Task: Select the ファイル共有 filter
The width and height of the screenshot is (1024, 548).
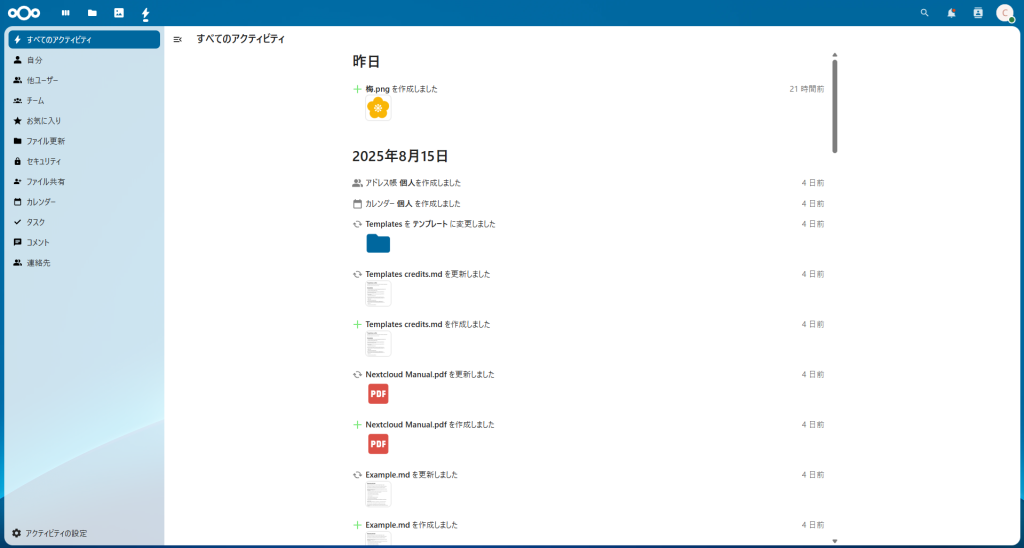Action: [46, 181]
